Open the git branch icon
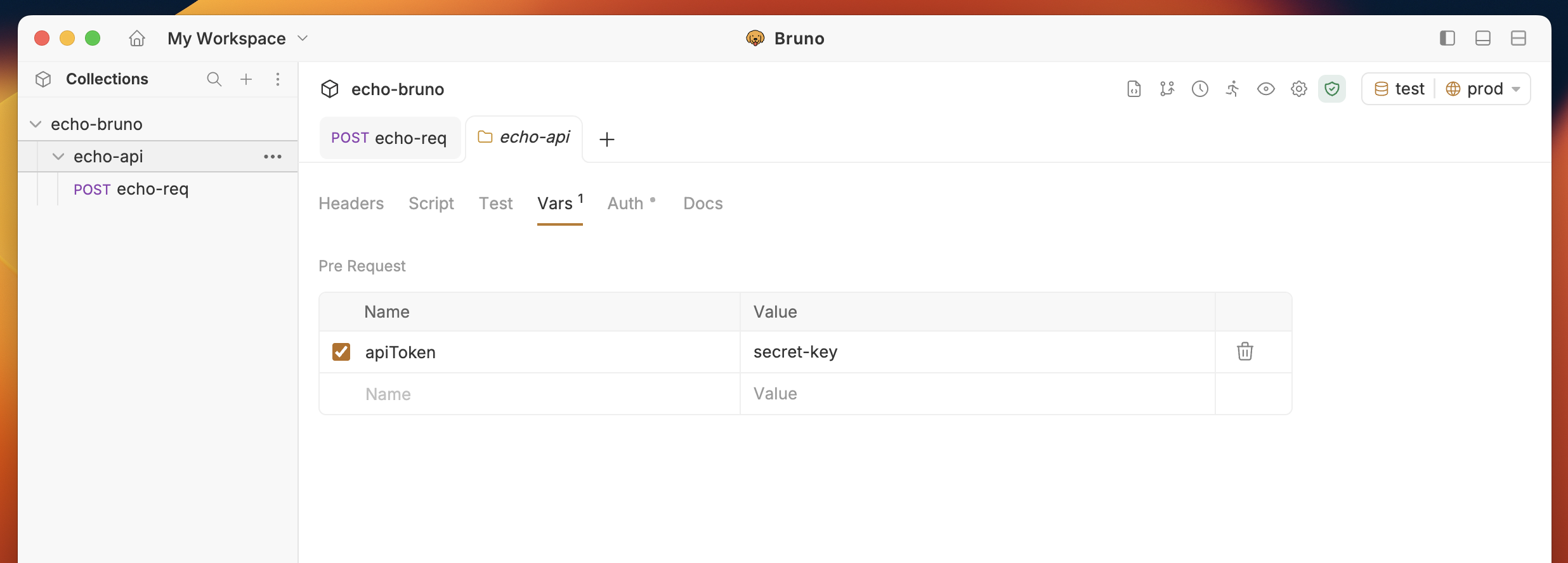Viewport: 1568px width, 563px height. pyautogui.click(x=1167, y=89)
